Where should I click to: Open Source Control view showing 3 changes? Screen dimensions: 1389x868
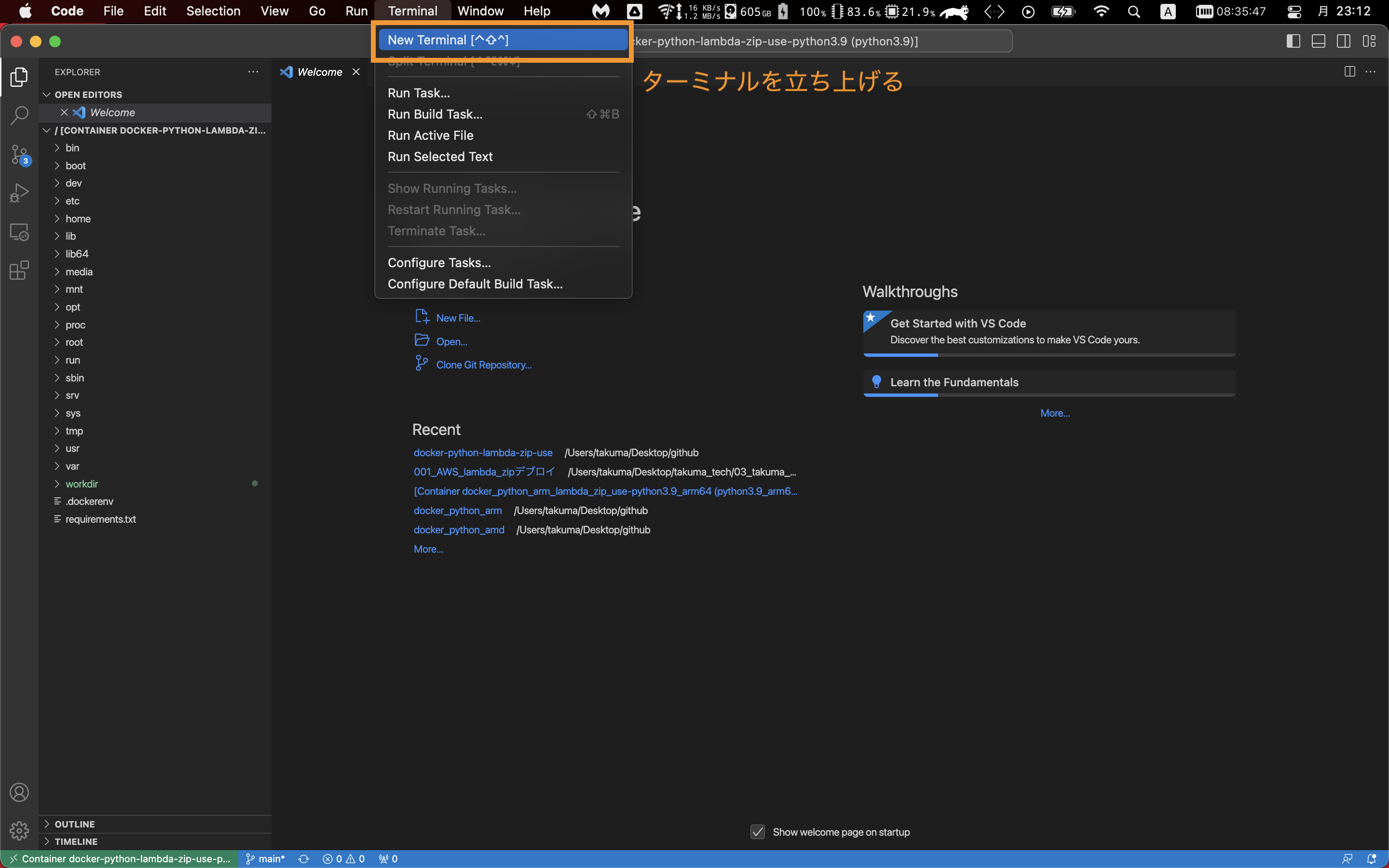tap(19, 155)
